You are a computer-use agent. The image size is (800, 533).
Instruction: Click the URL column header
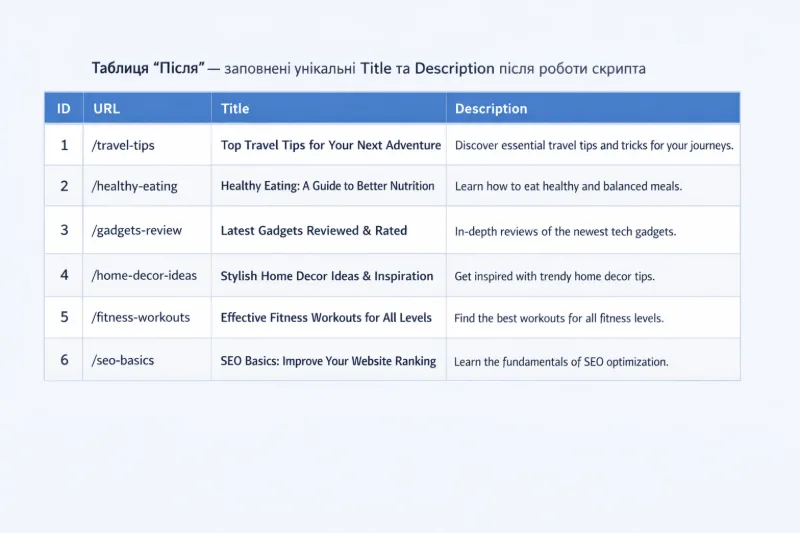click(x=107, y=108)
